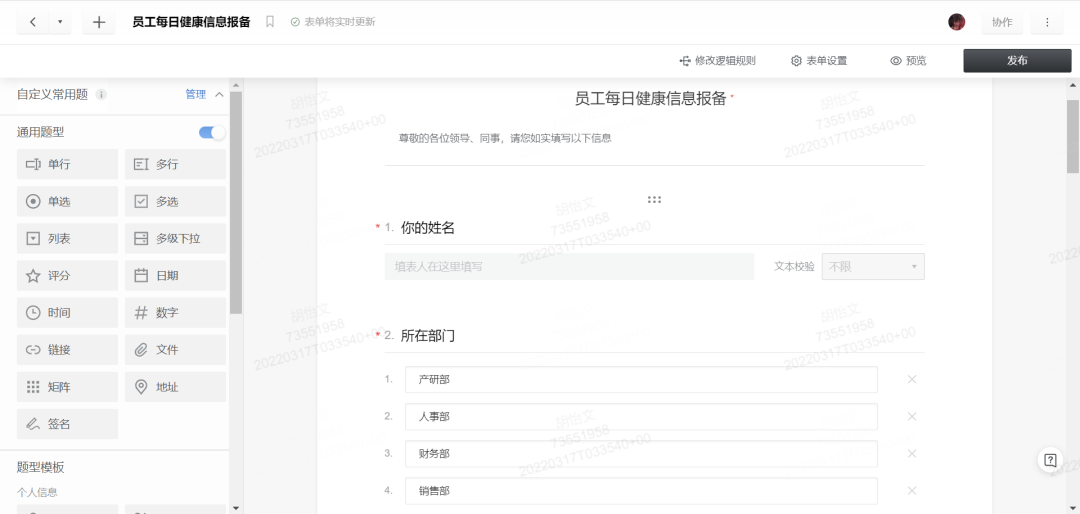Add a 时间 time question
The image size is (1080, 514).
point(68,313)
